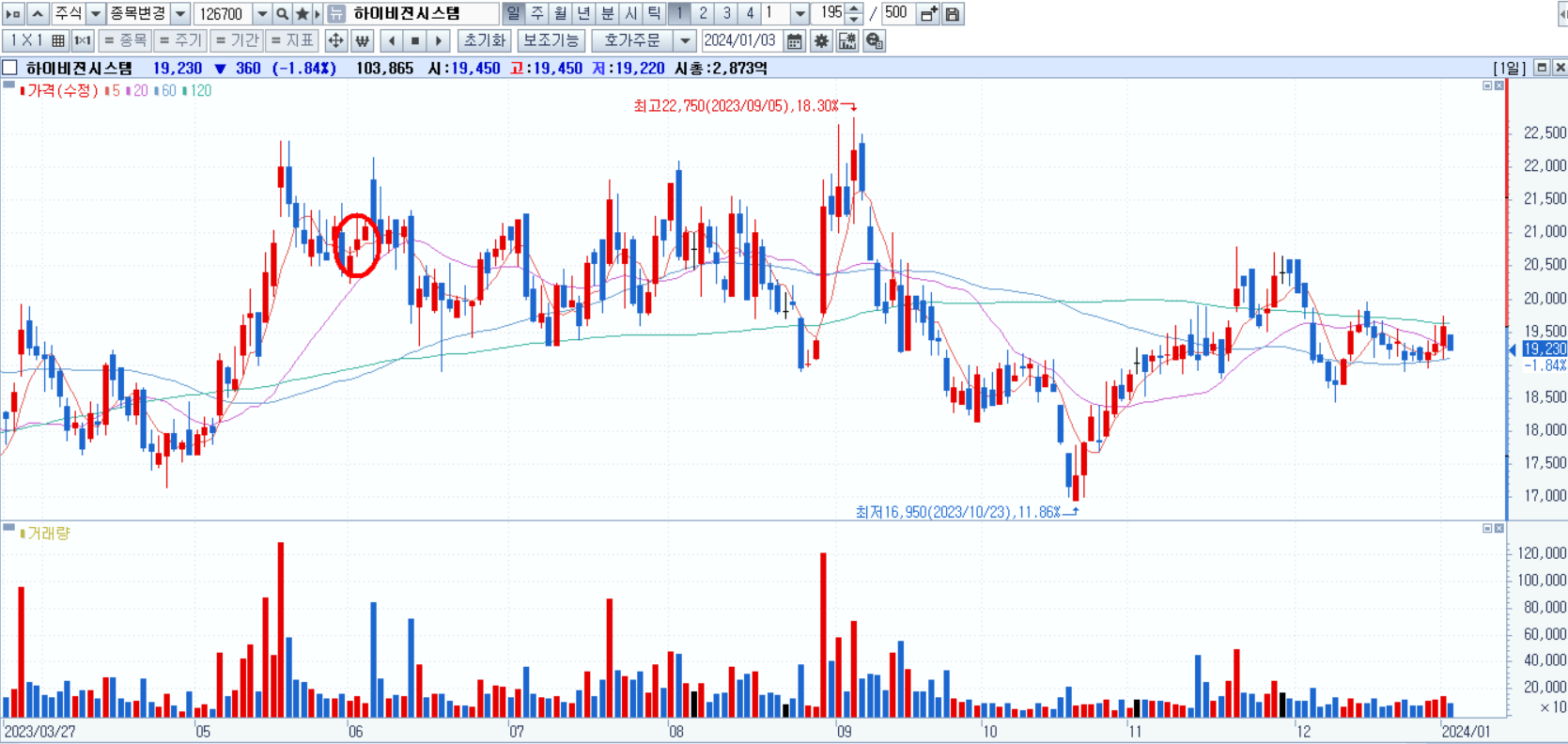
Task: Select the 년 yearly period button
Action: [583, 14]
